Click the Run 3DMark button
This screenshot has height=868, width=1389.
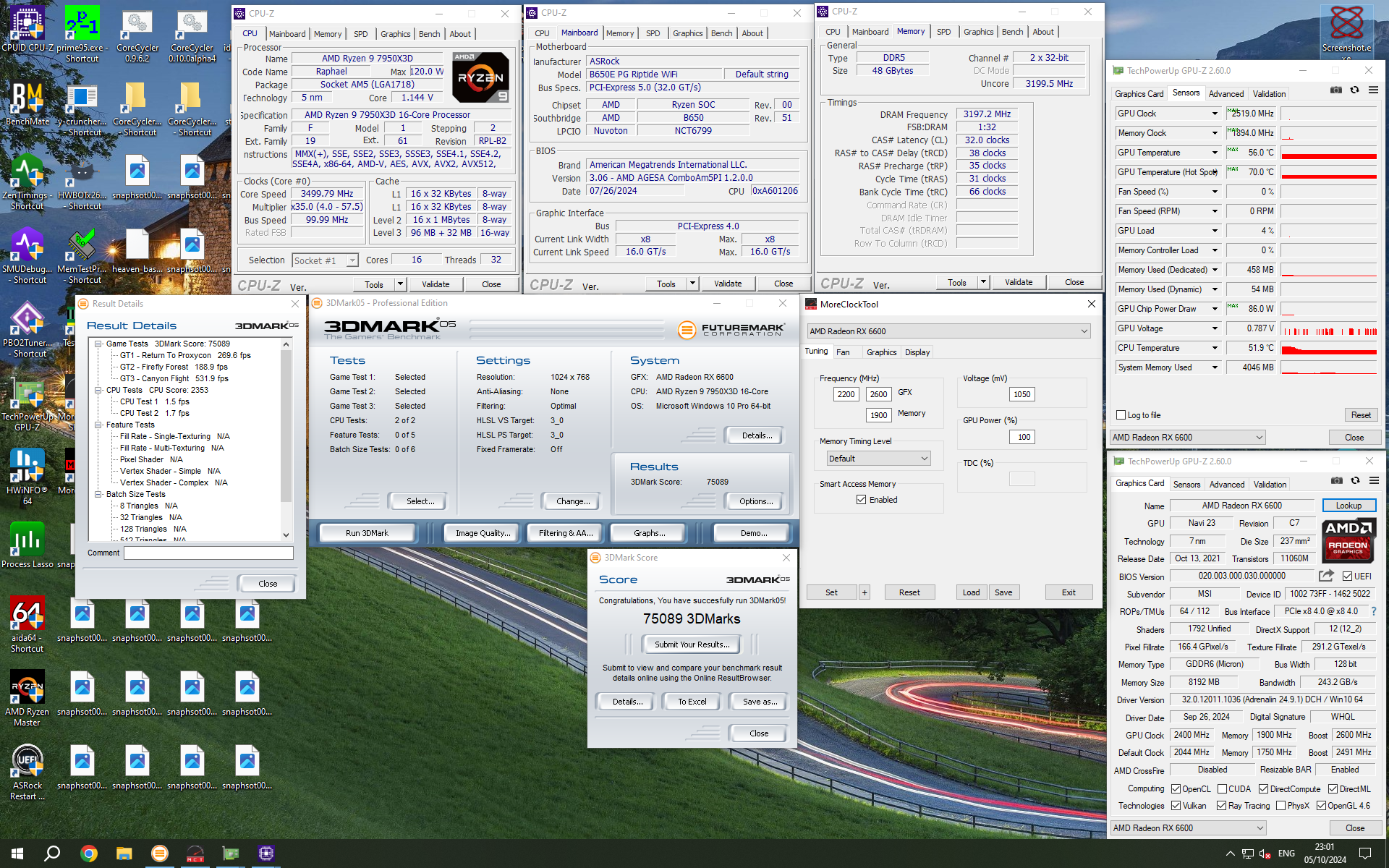pyautogui.click(x=367, y=533)
